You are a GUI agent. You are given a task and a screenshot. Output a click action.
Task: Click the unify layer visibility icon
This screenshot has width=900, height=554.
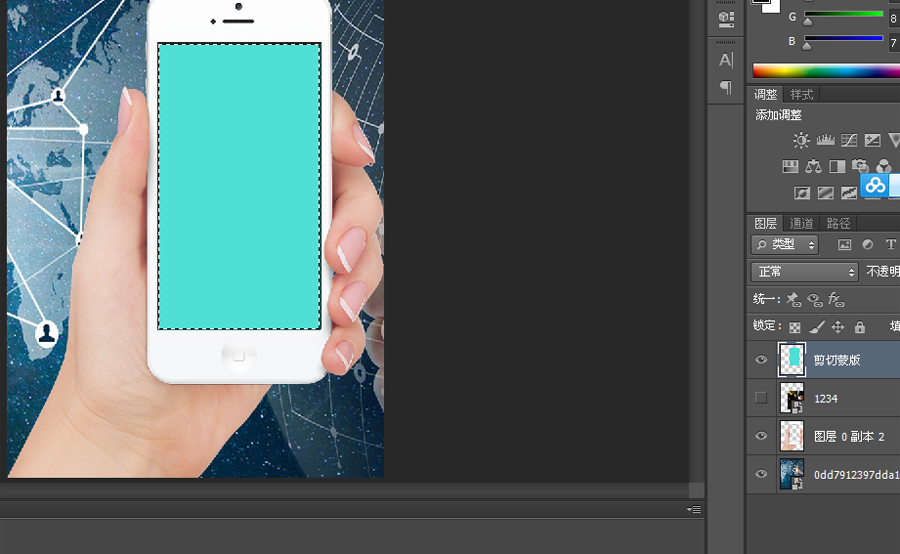tap(814, 299)
